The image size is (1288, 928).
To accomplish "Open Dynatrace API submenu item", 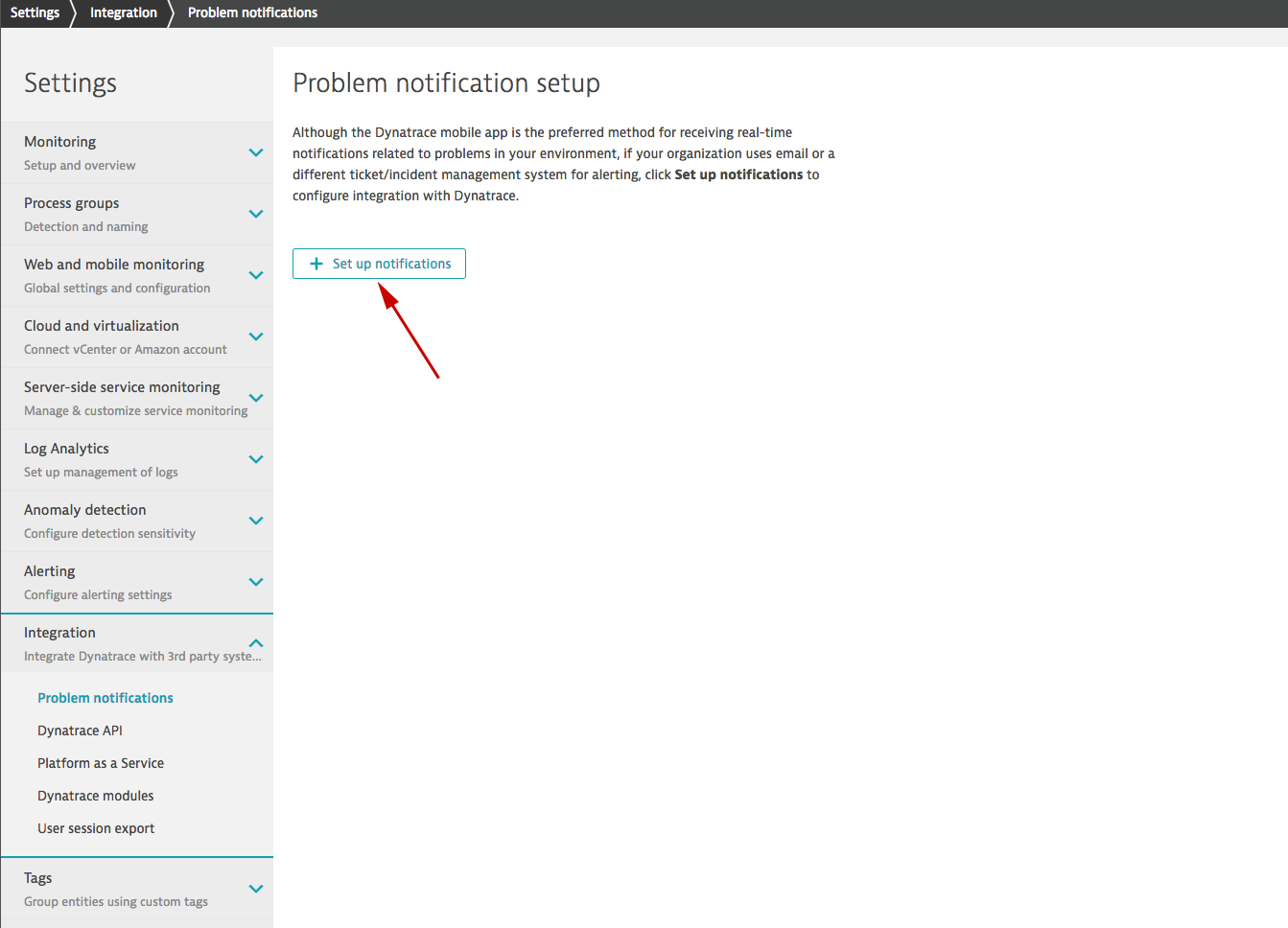I will coord(80,731).
